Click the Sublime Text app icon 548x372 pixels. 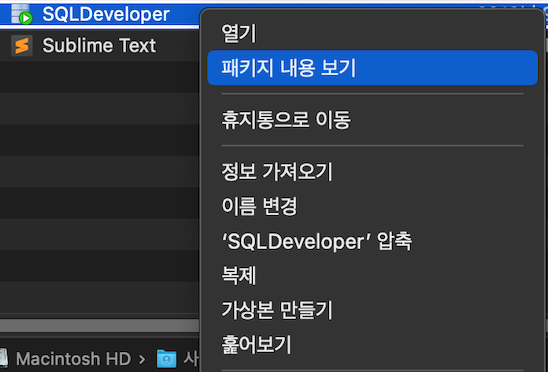point(22,45)
